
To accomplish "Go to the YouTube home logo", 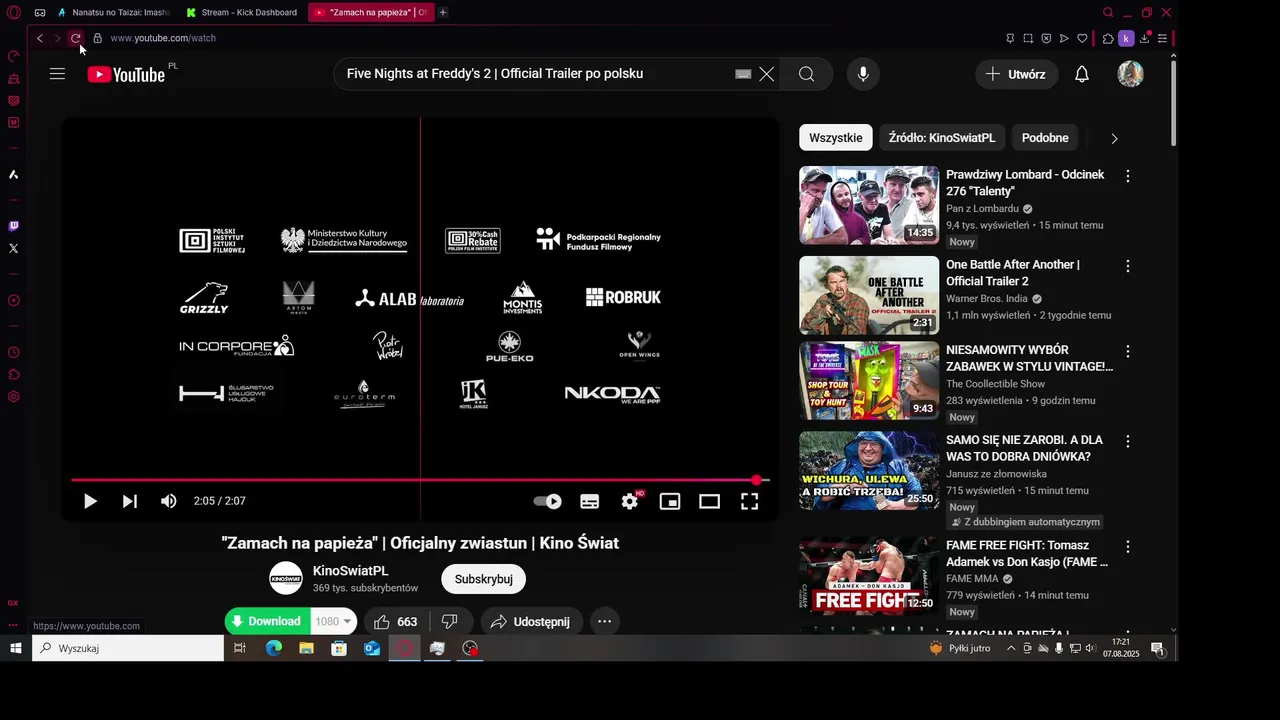I will [126, 74].
